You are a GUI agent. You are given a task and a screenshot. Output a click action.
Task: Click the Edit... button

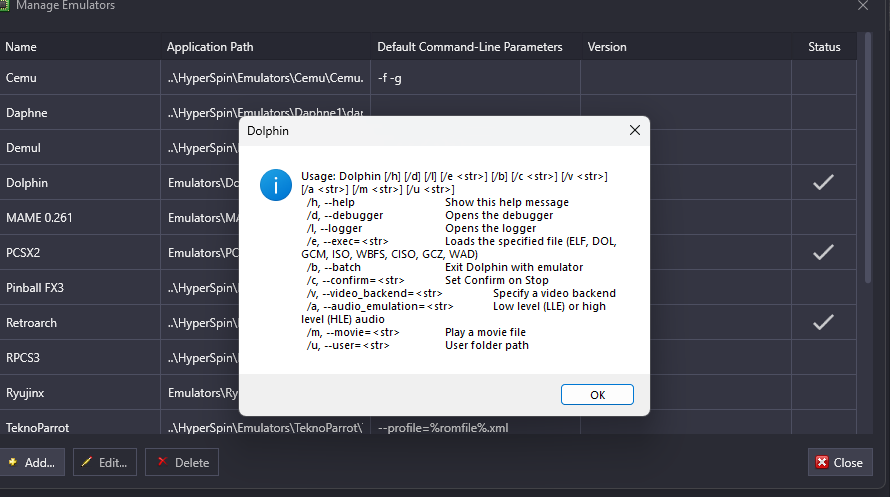coord(105,462)
